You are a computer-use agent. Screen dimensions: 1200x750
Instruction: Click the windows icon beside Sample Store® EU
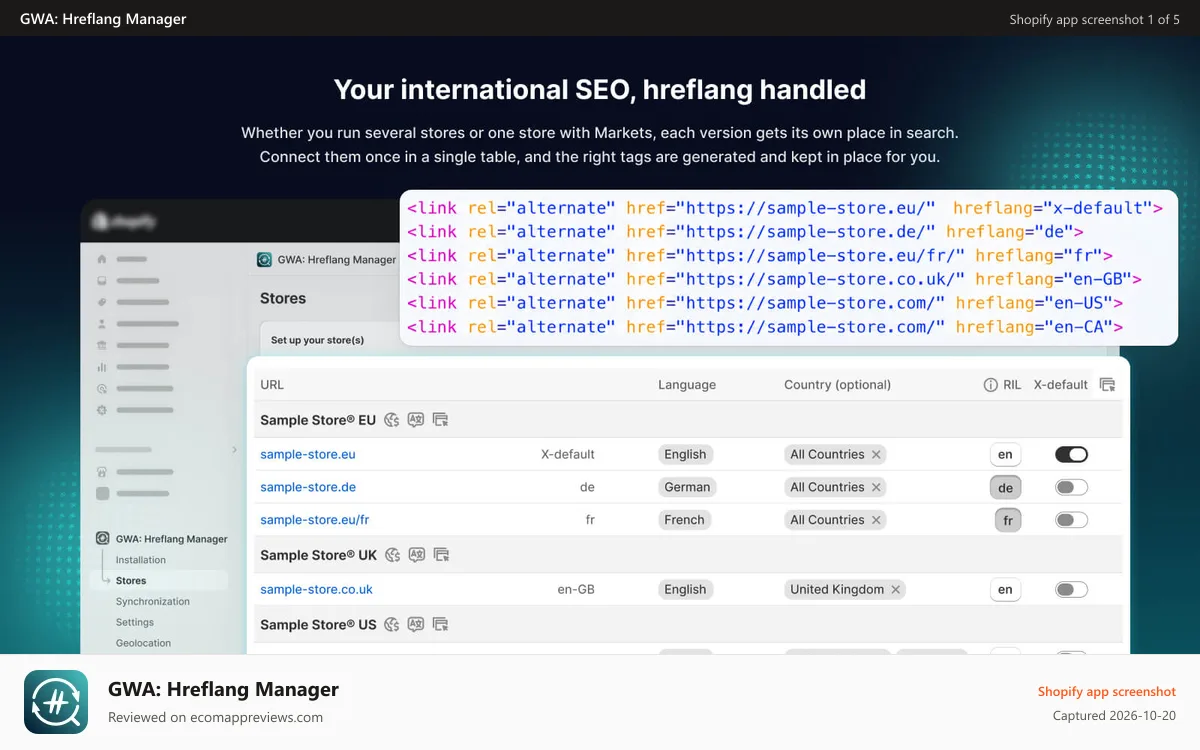(441, 420)
